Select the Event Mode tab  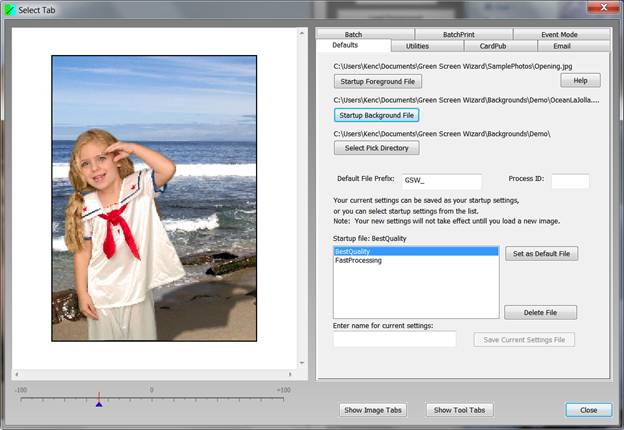click(x=560, y=34)
